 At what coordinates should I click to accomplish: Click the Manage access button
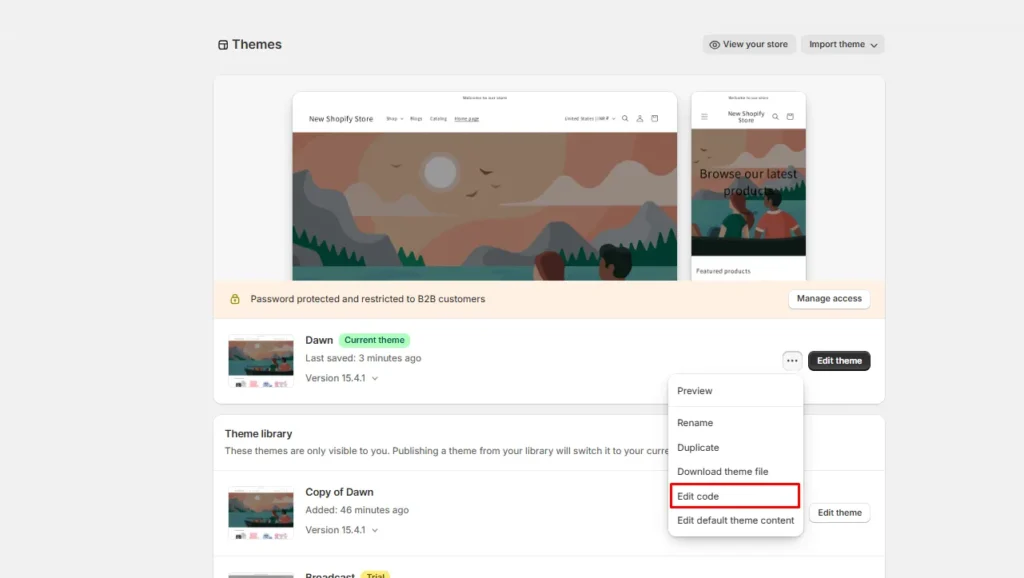pos(829,298)
